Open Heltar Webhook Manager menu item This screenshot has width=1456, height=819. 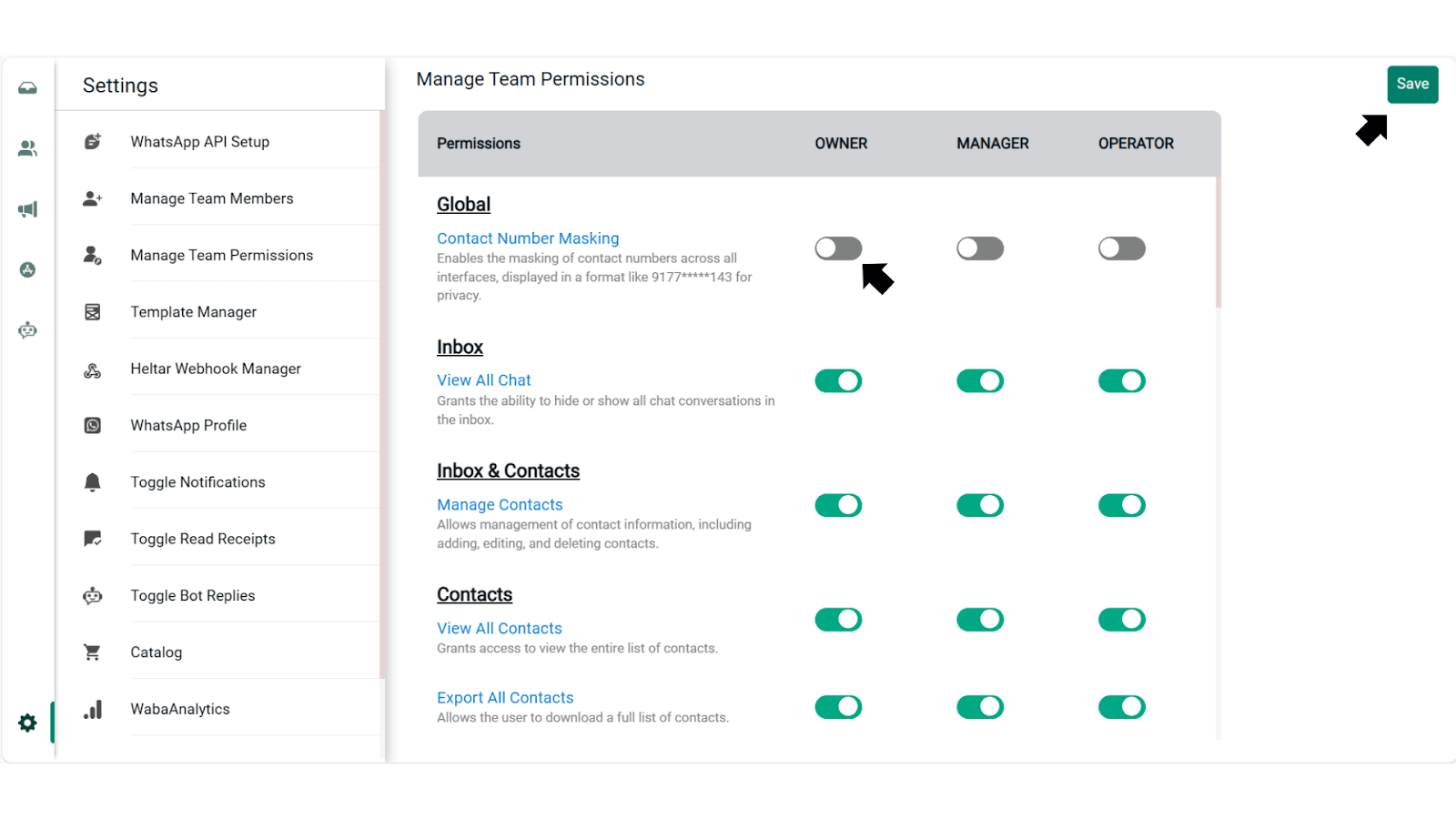click(x=215, y=369)
